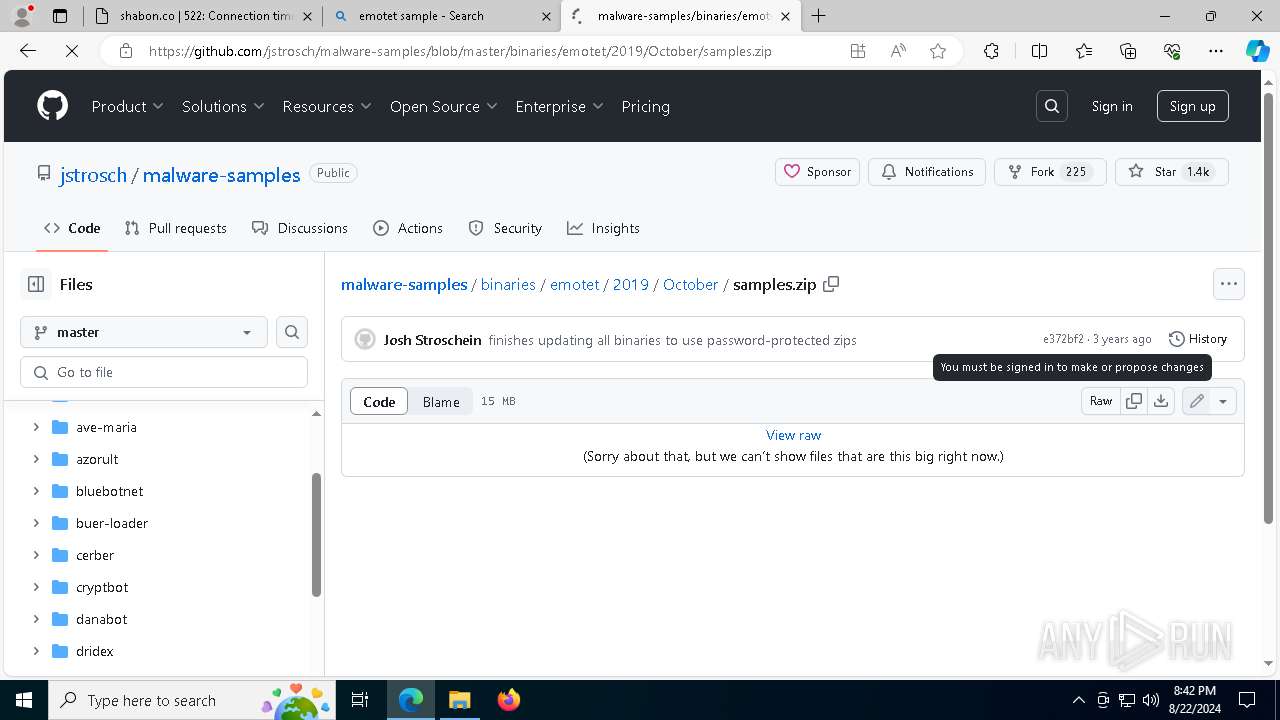Open edit options dropdown arrow
This screenshot has height=720, width=1280.
(x=1223, y=401)
